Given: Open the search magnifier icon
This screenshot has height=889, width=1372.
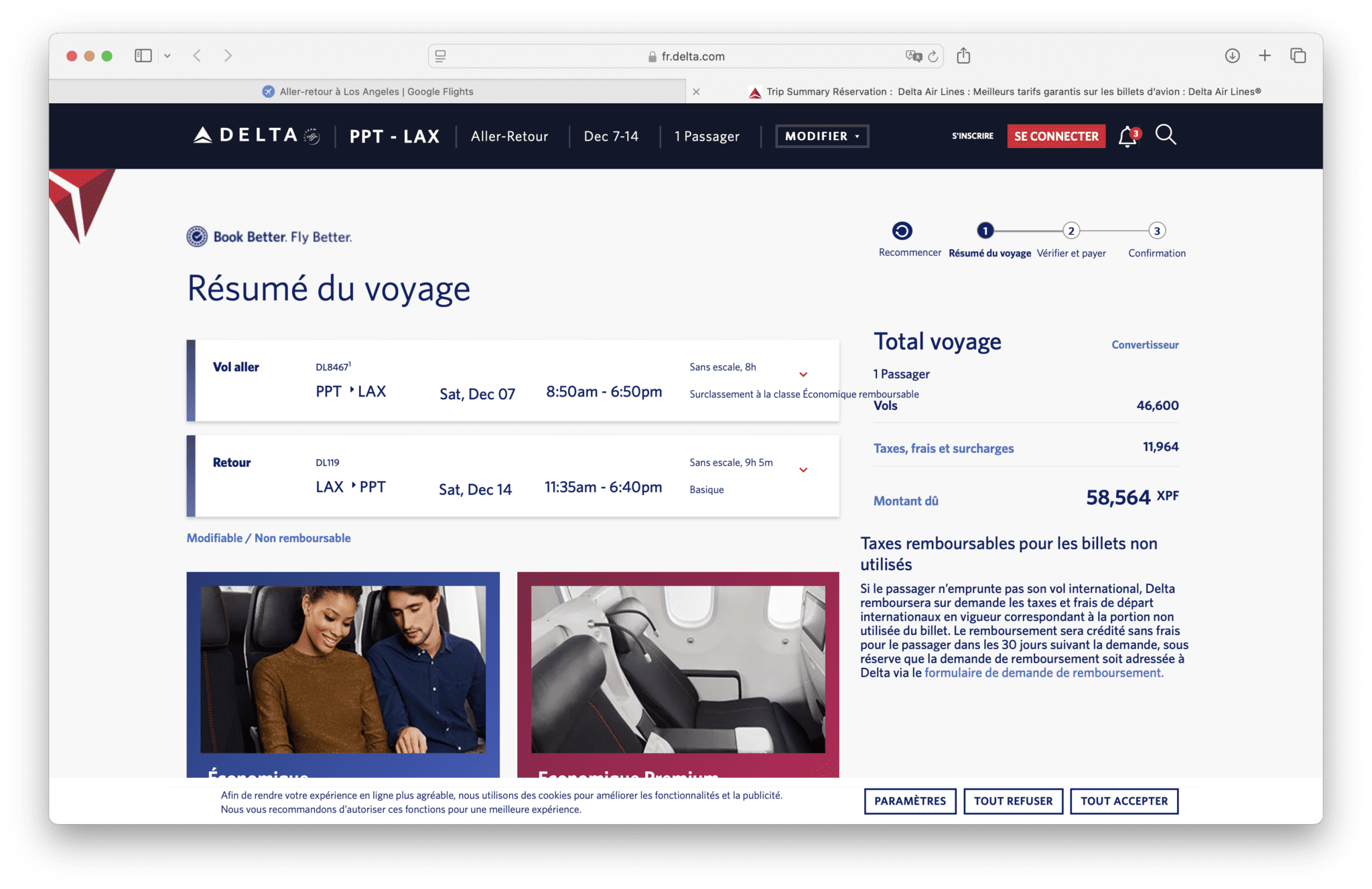Looking at the screenshot, I should click(x=1166, y=135).
